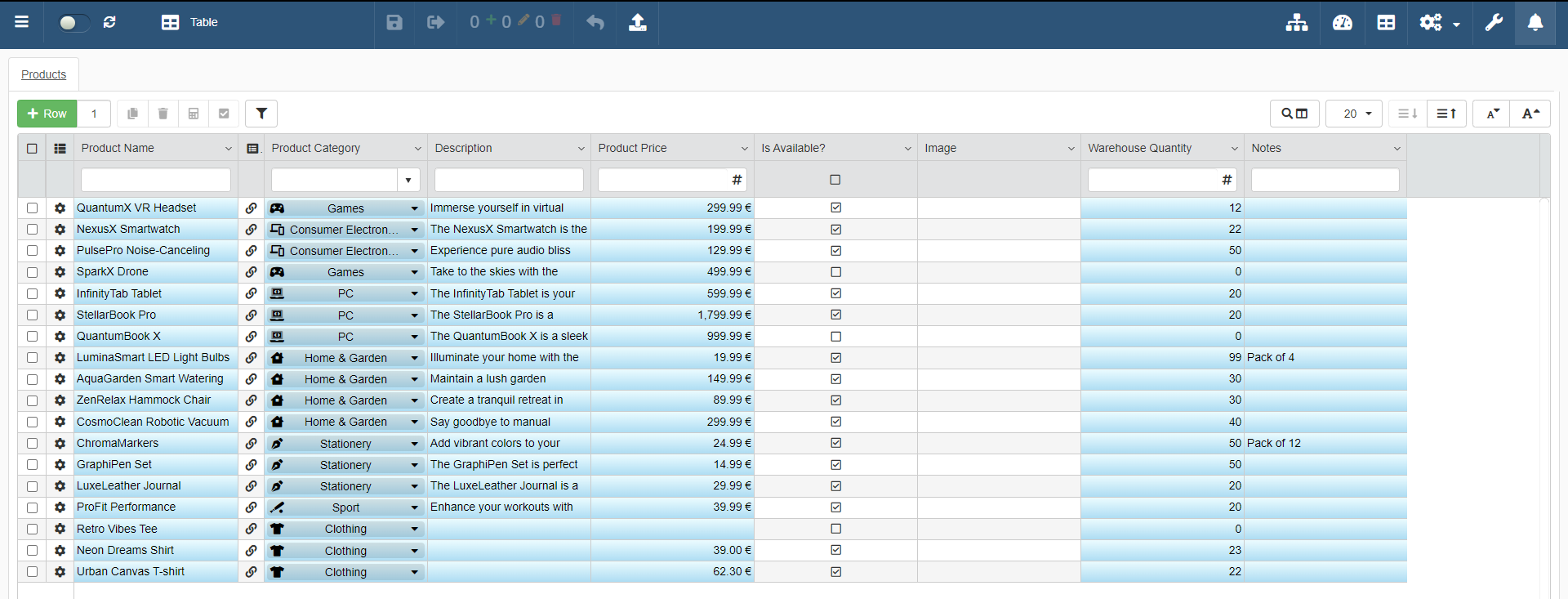Click the wrench tools icon
This screenshot has height=599, width=1568.
pyautogui.click(x=1494, y=22)
